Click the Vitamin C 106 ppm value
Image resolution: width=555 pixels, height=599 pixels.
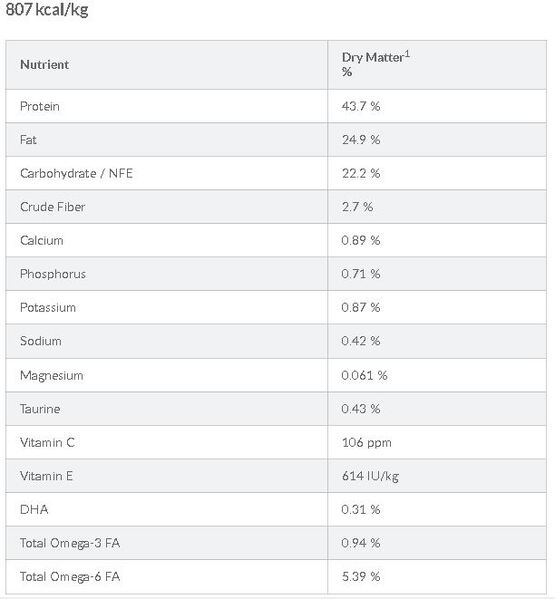tap(367, 442)
